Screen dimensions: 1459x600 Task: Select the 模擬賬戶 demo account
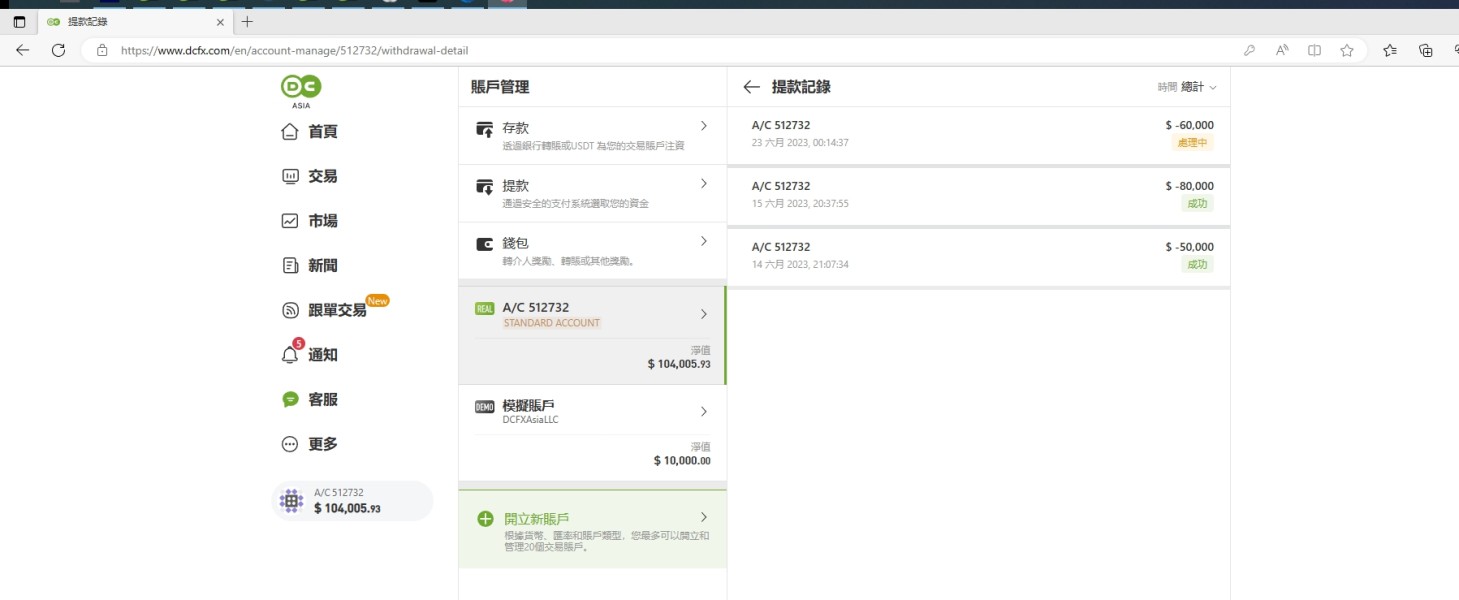(x=592, y=432)
